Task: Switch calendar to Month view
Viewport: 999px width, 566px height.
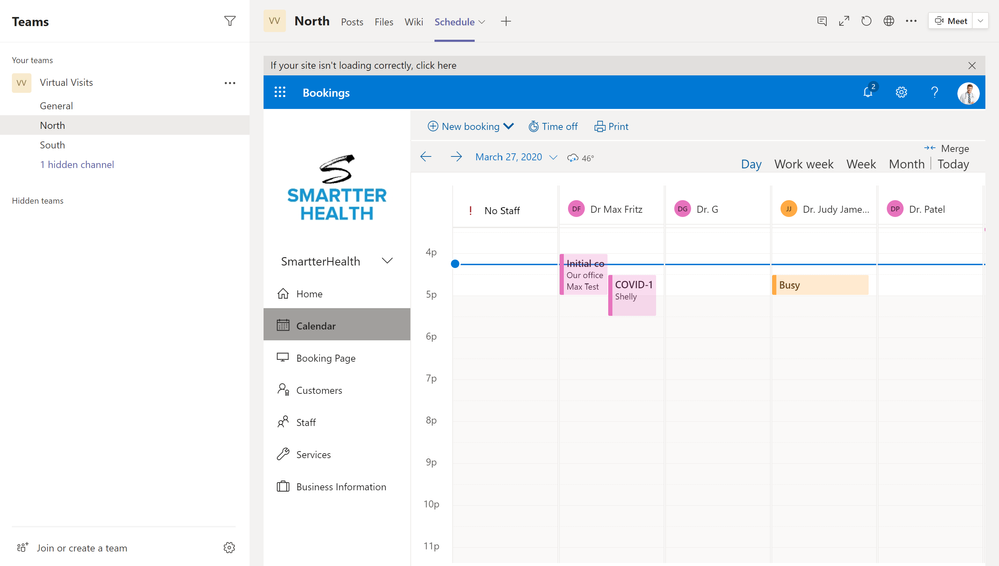Action: [906, 164]
